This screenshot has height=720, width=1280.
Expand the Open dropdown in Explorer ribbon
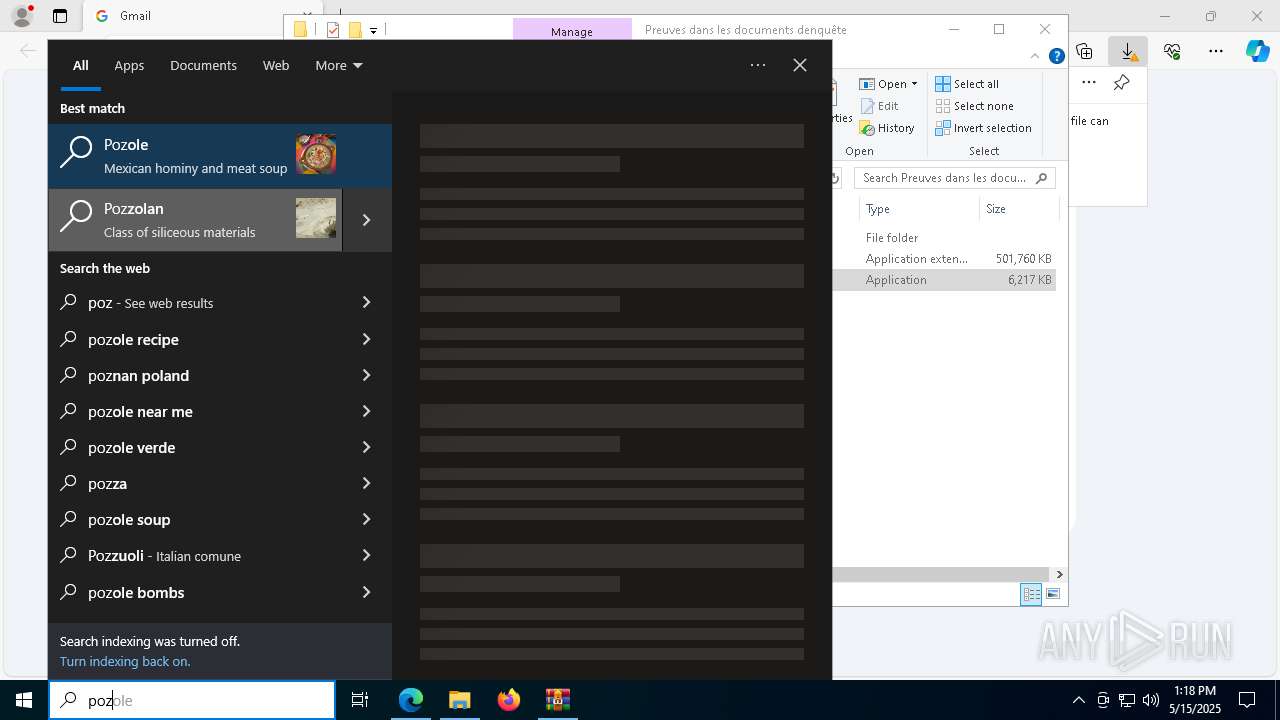tap(913, 84)
